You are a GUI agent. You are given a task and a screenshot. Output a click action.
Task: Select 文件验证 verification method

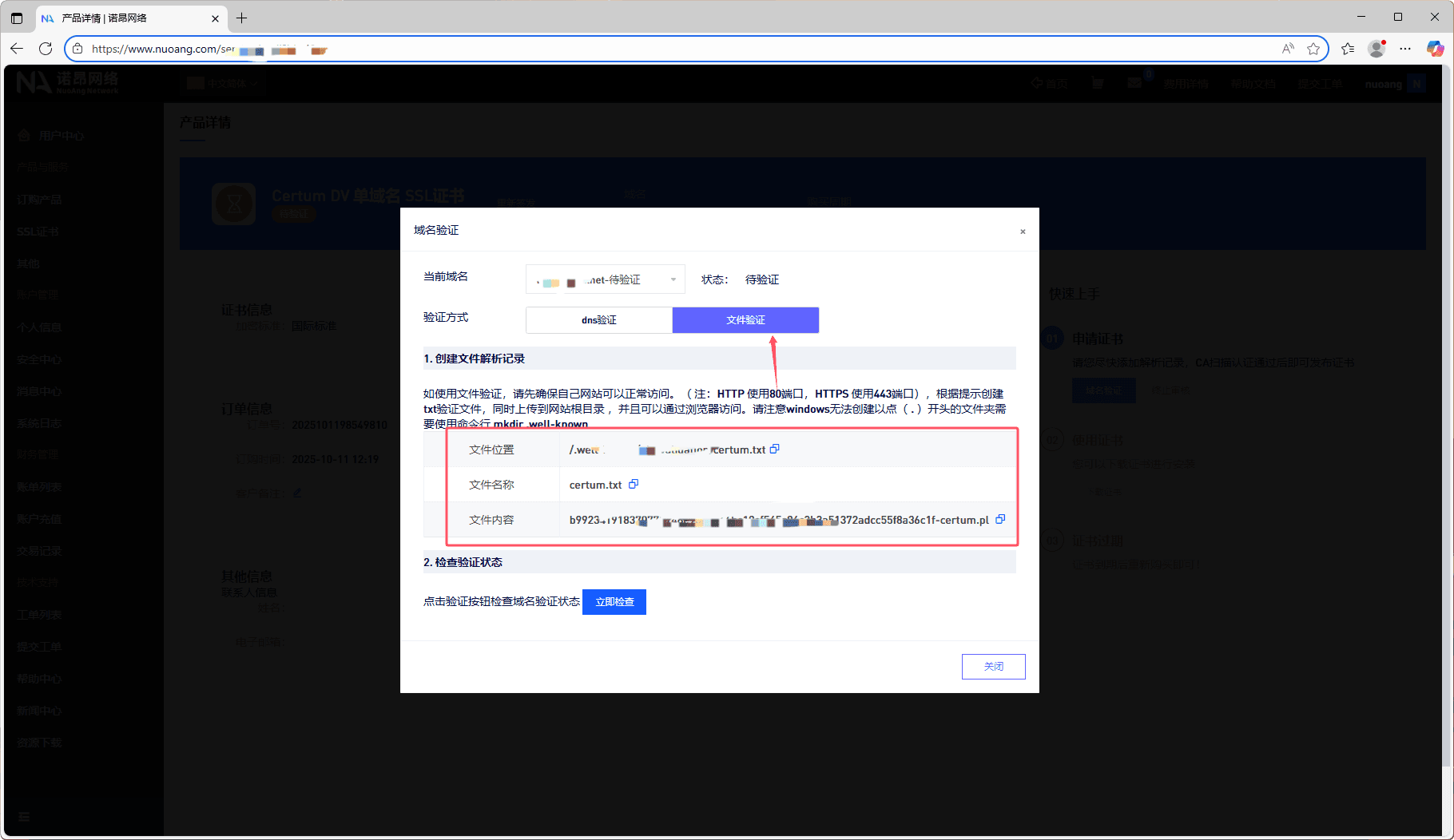(x=745, y=320)
